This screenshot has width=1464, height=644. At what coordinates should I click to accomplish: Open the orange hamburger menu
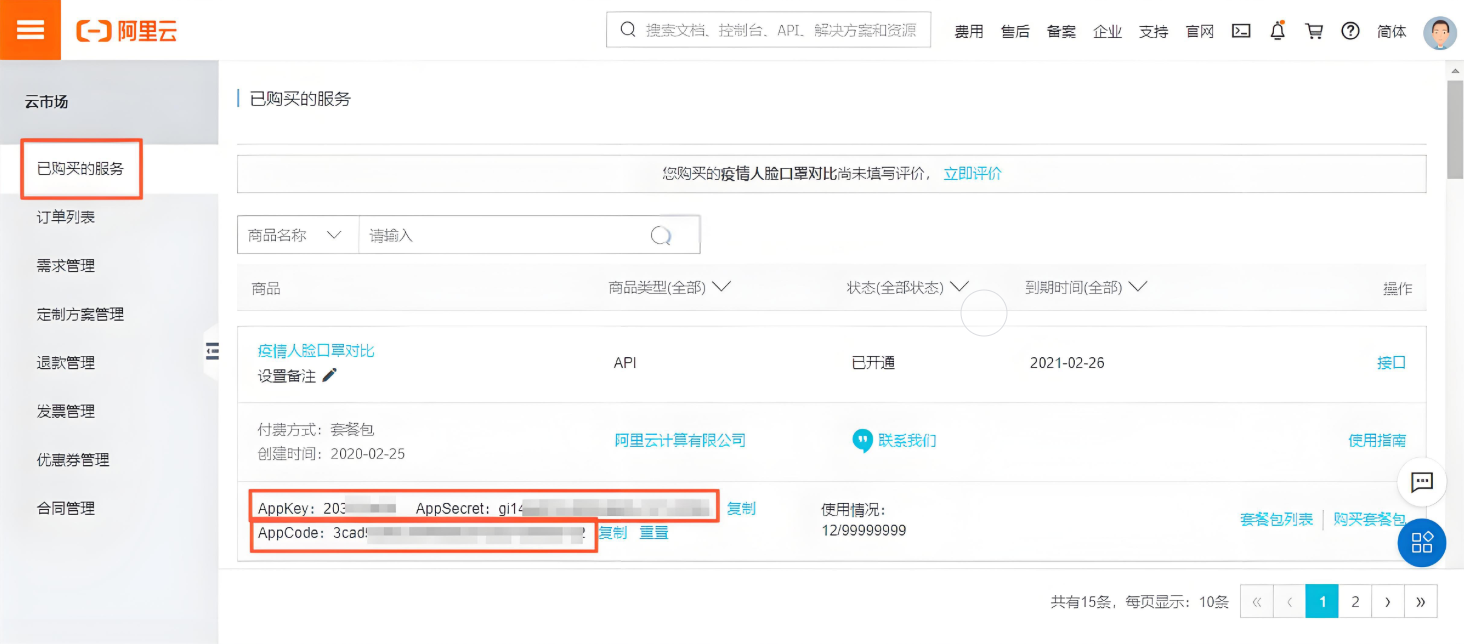click(30, 30)
